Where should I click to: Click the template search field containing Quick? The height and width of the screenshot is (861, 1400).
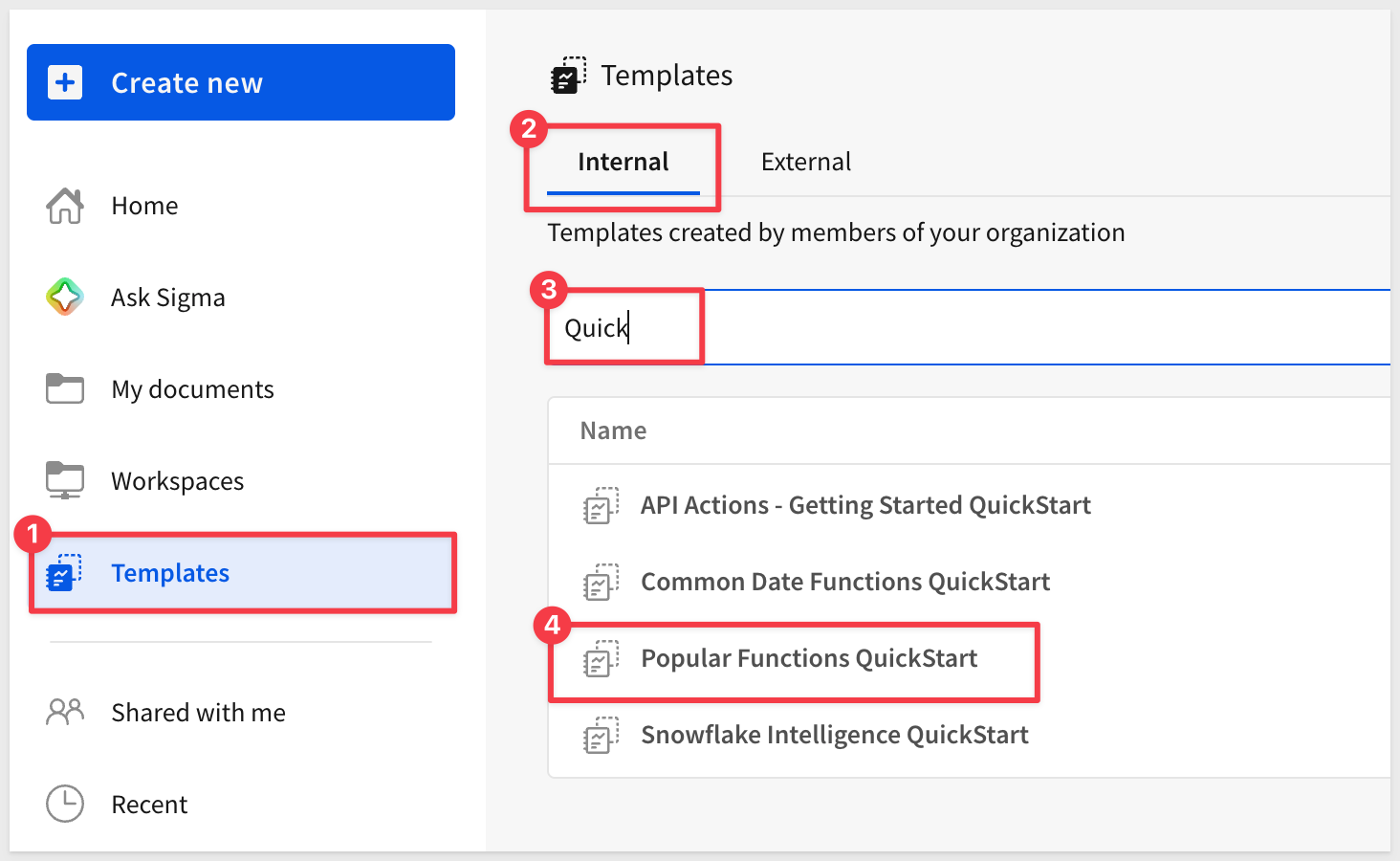[x=956, y=328]
